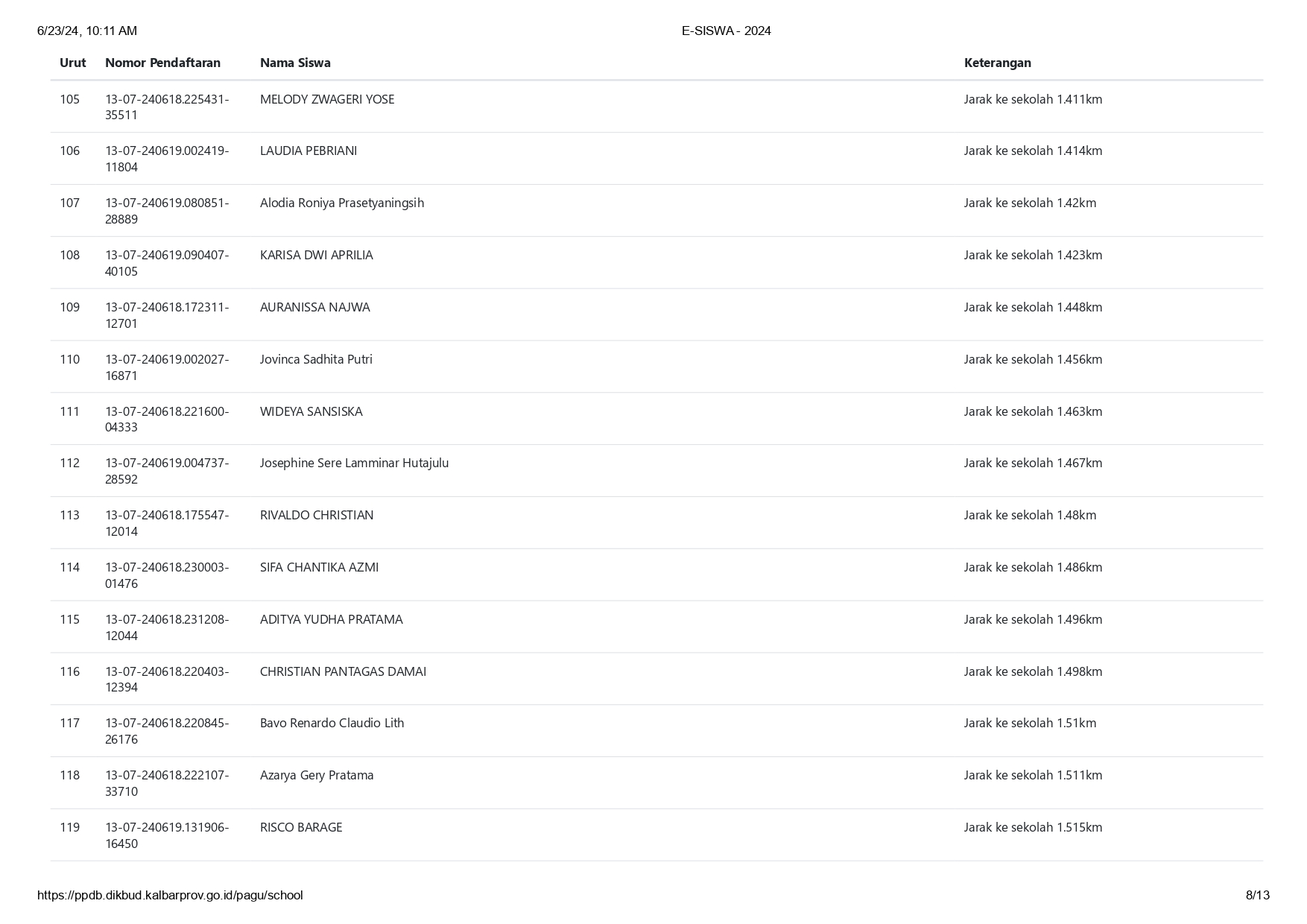Click order number 116

coord(69,671)
